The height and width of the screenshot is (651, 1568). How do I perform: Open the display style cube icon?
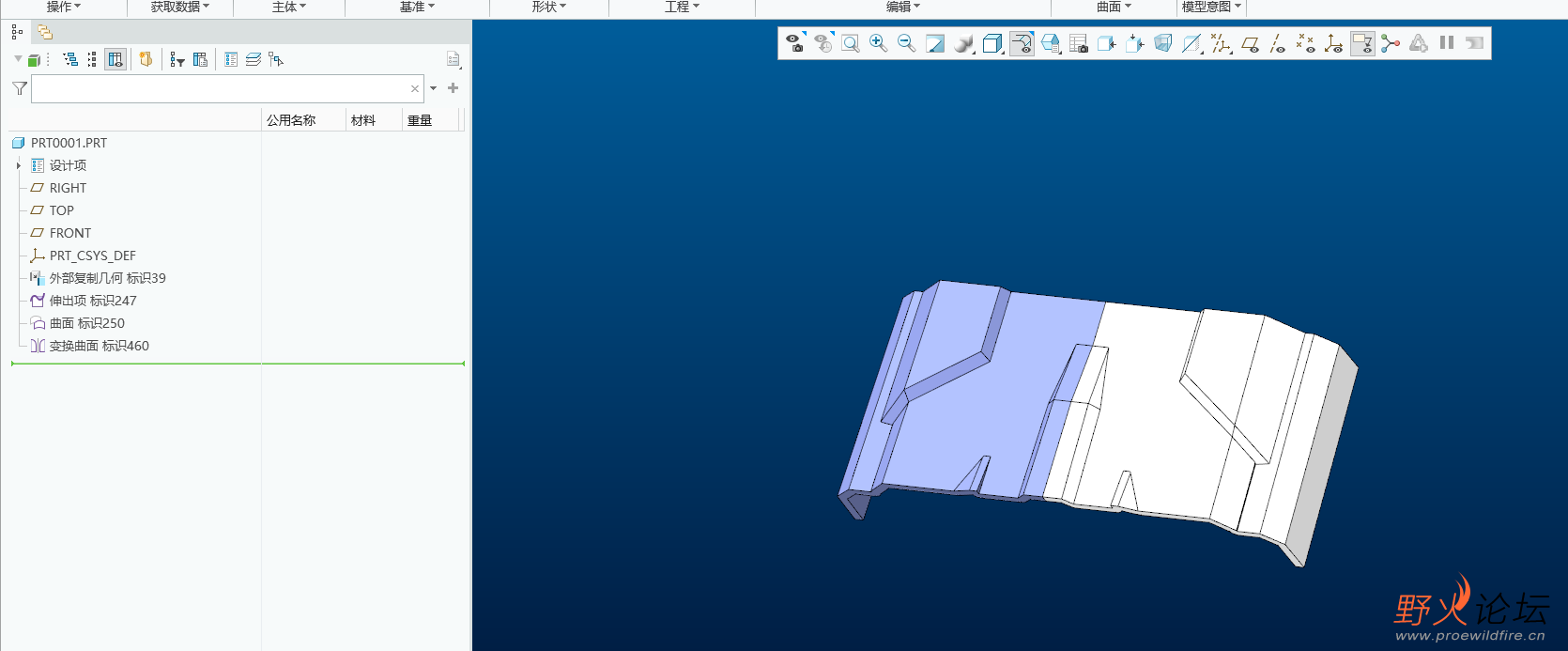(x=992, y=43)
